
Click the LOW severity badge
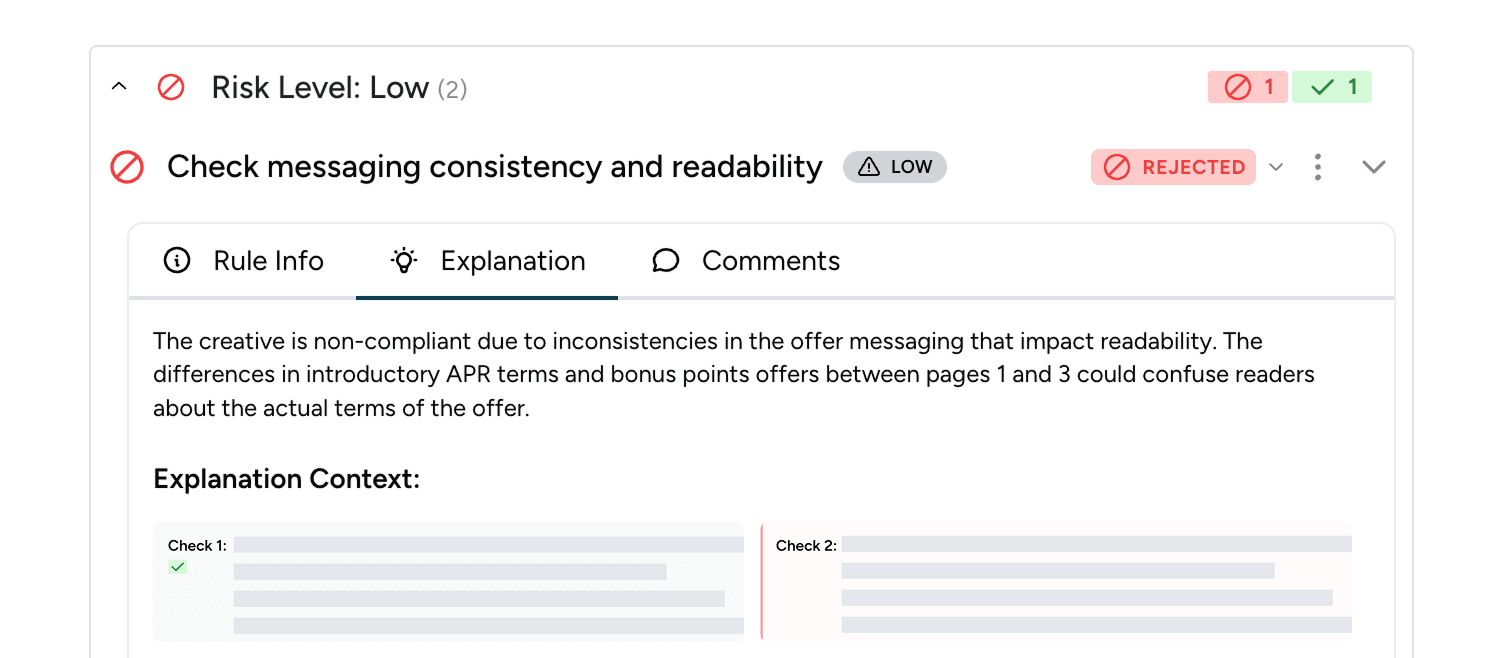[x=895, y=167]
